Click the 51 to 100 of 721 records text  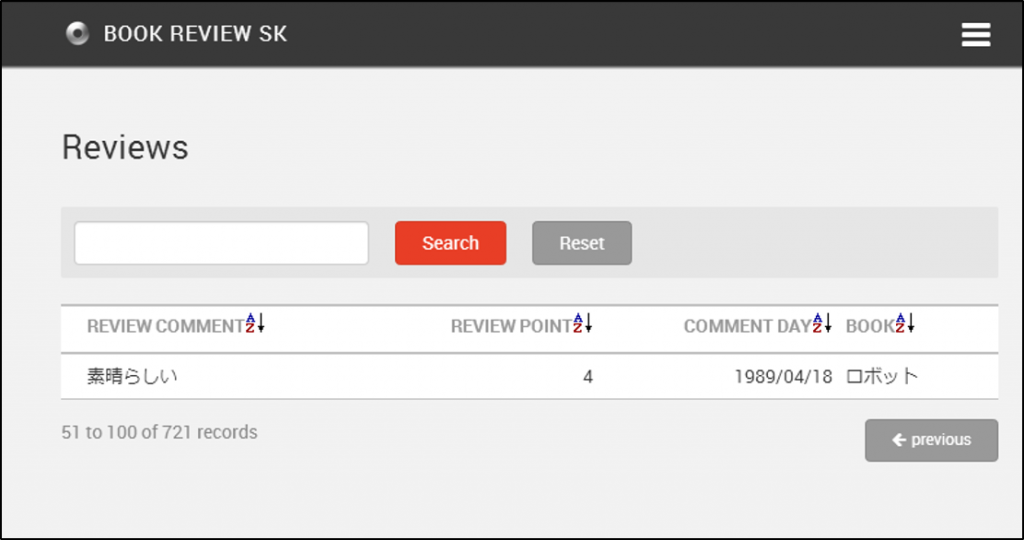pos(159,433)
